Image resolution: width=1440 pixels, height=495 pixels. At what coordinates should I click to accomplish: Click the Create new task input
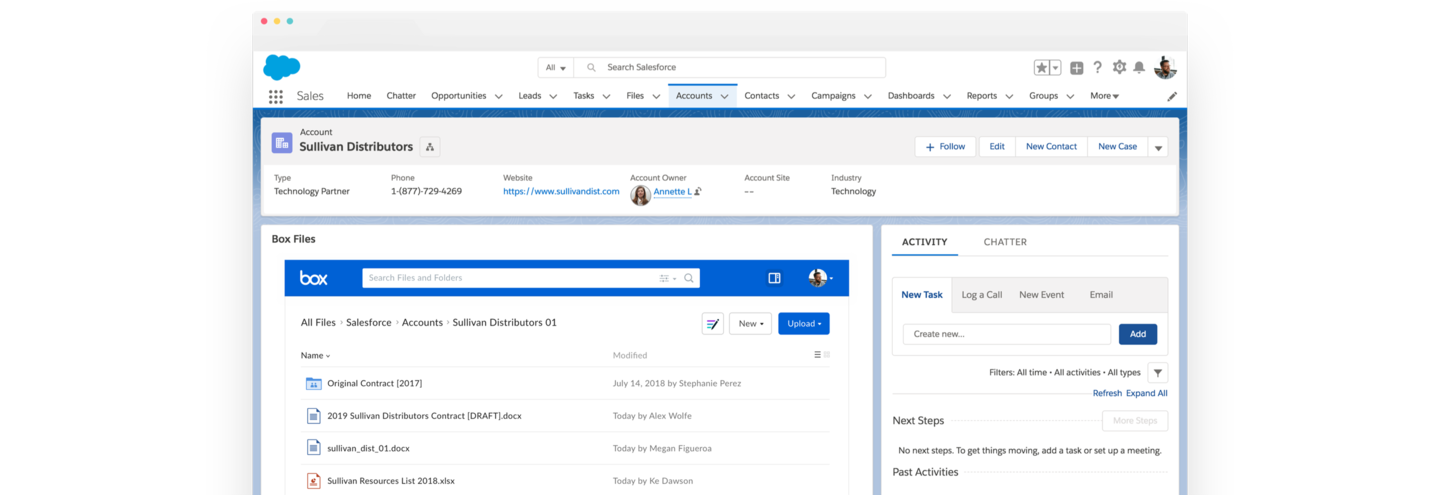[x=1006, y=334]
